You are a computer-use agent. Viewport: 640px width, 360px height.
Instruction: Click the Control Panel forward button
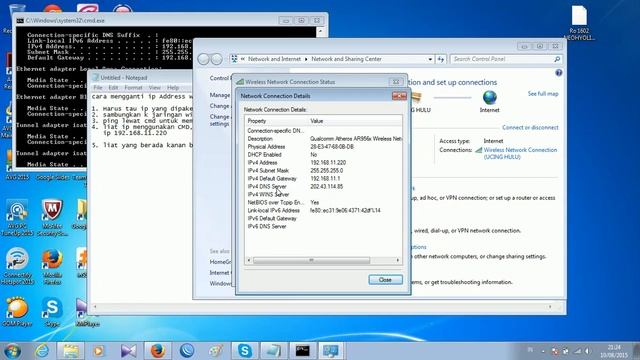click(217, 59)
